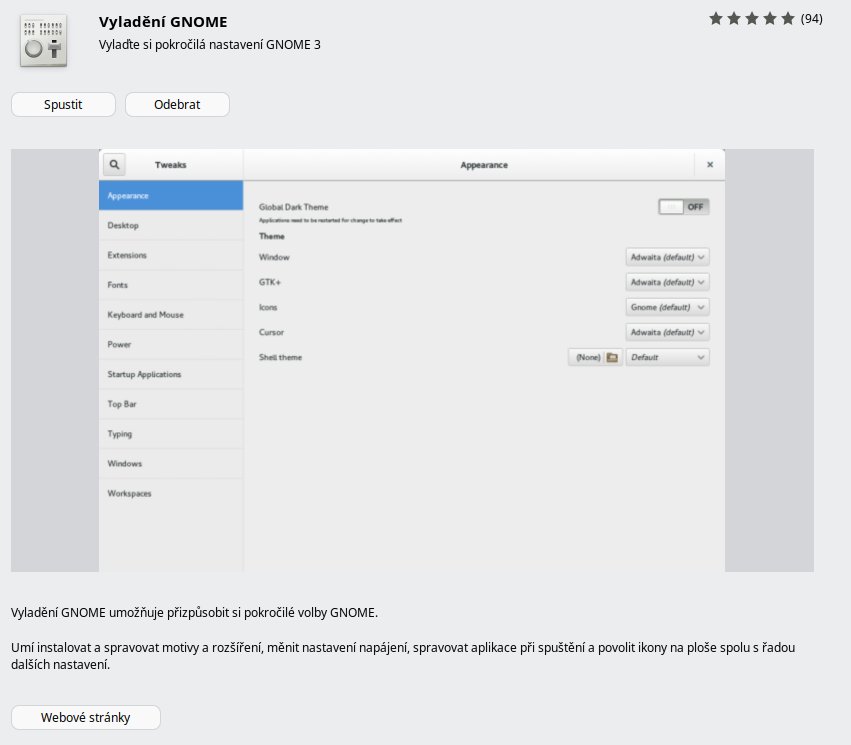Open the Webové stránky website button
This screenshot has width=851, height=745.
86,717
